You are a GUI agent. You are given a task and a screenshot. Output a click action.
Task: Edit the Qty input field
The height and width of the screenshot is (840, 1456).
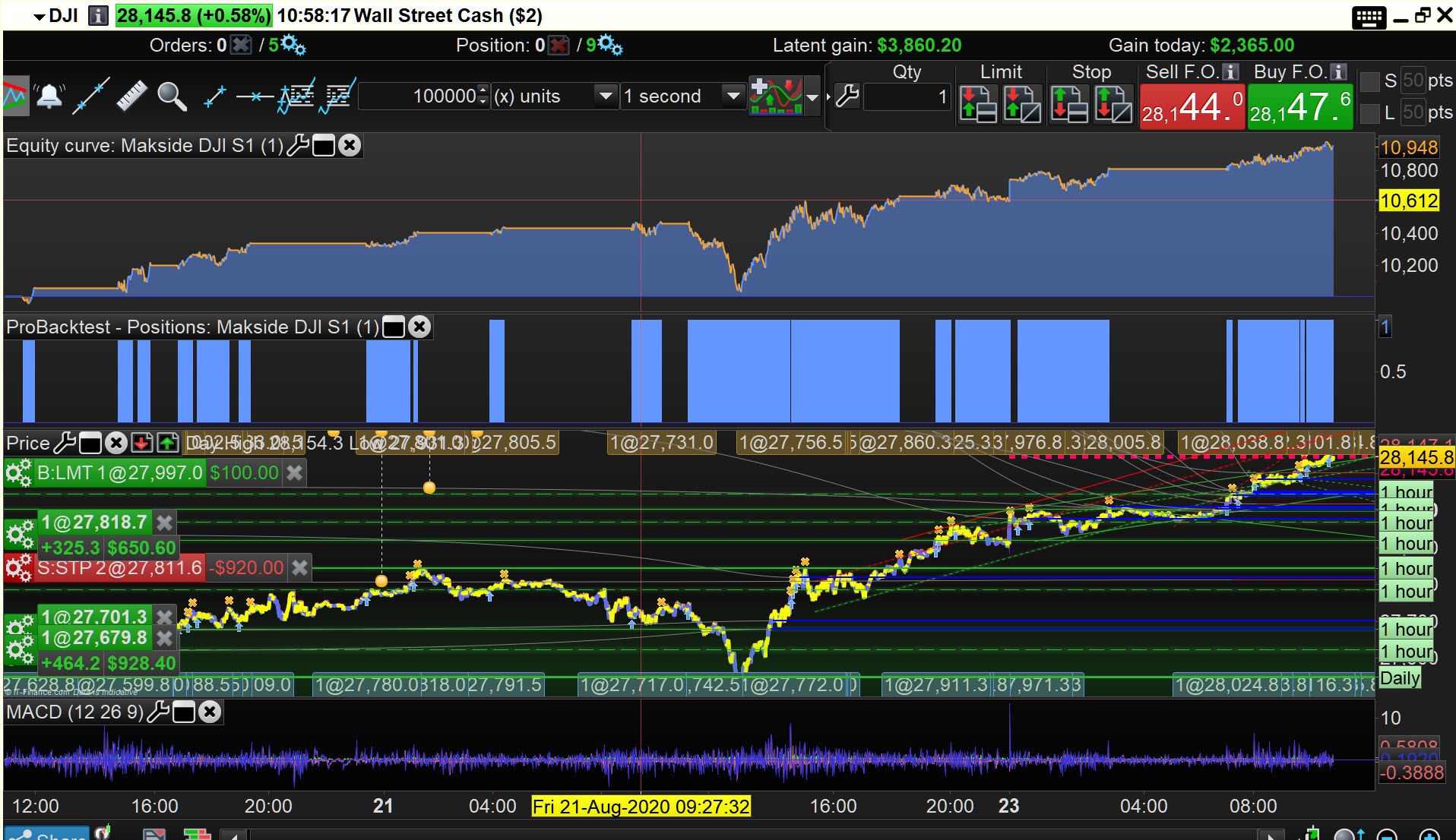pyautogui.click(x=907, y=96)
